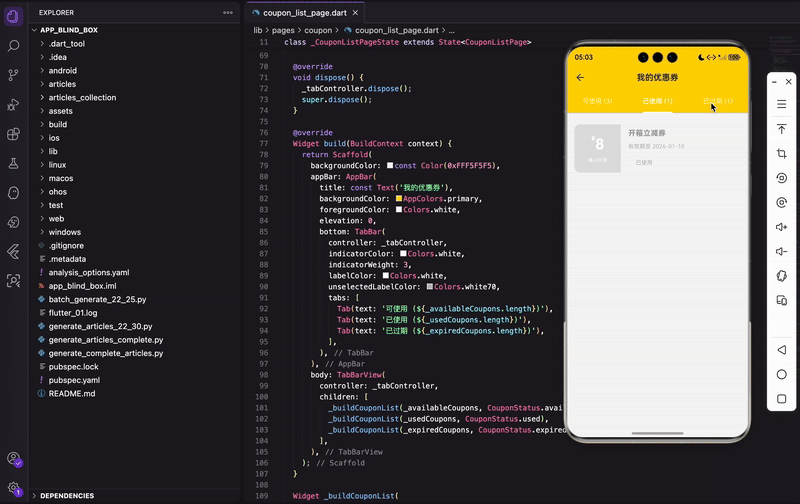This screenshot has height=504, width=800.
Task: Open the Testing flask icon
Action: [x=13, y=164]
